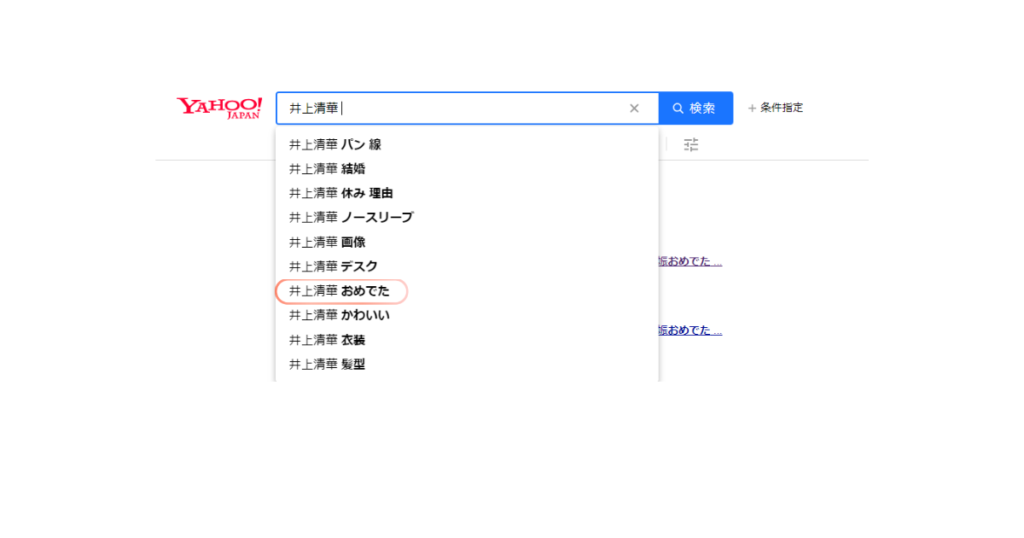Select the 井上清華 ノースリーブ suggestion

[351, 217]
